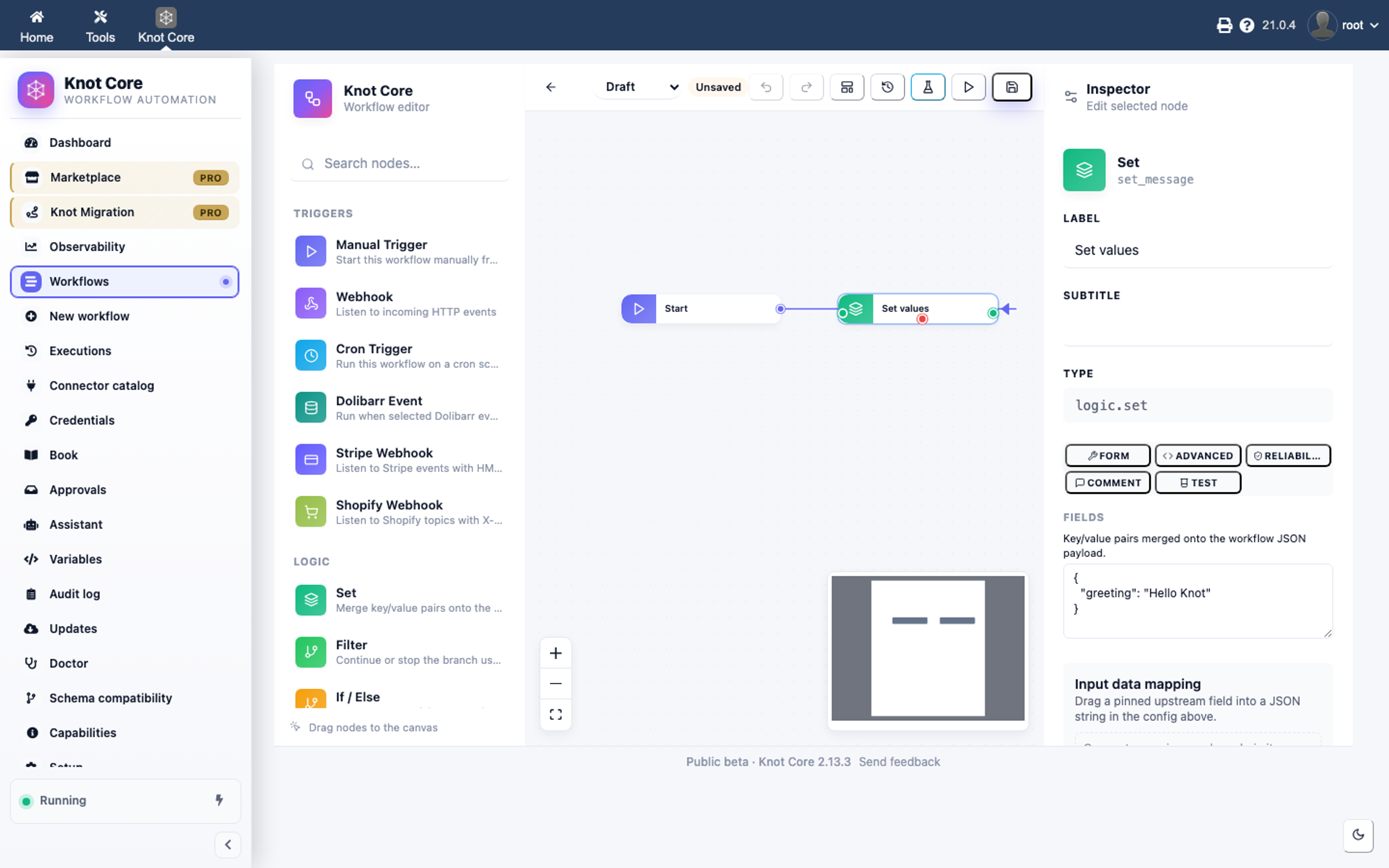This screenshot has width=1389, height=868.
Task: Go back with the left arrow icon
Action: tap(551, 87)
